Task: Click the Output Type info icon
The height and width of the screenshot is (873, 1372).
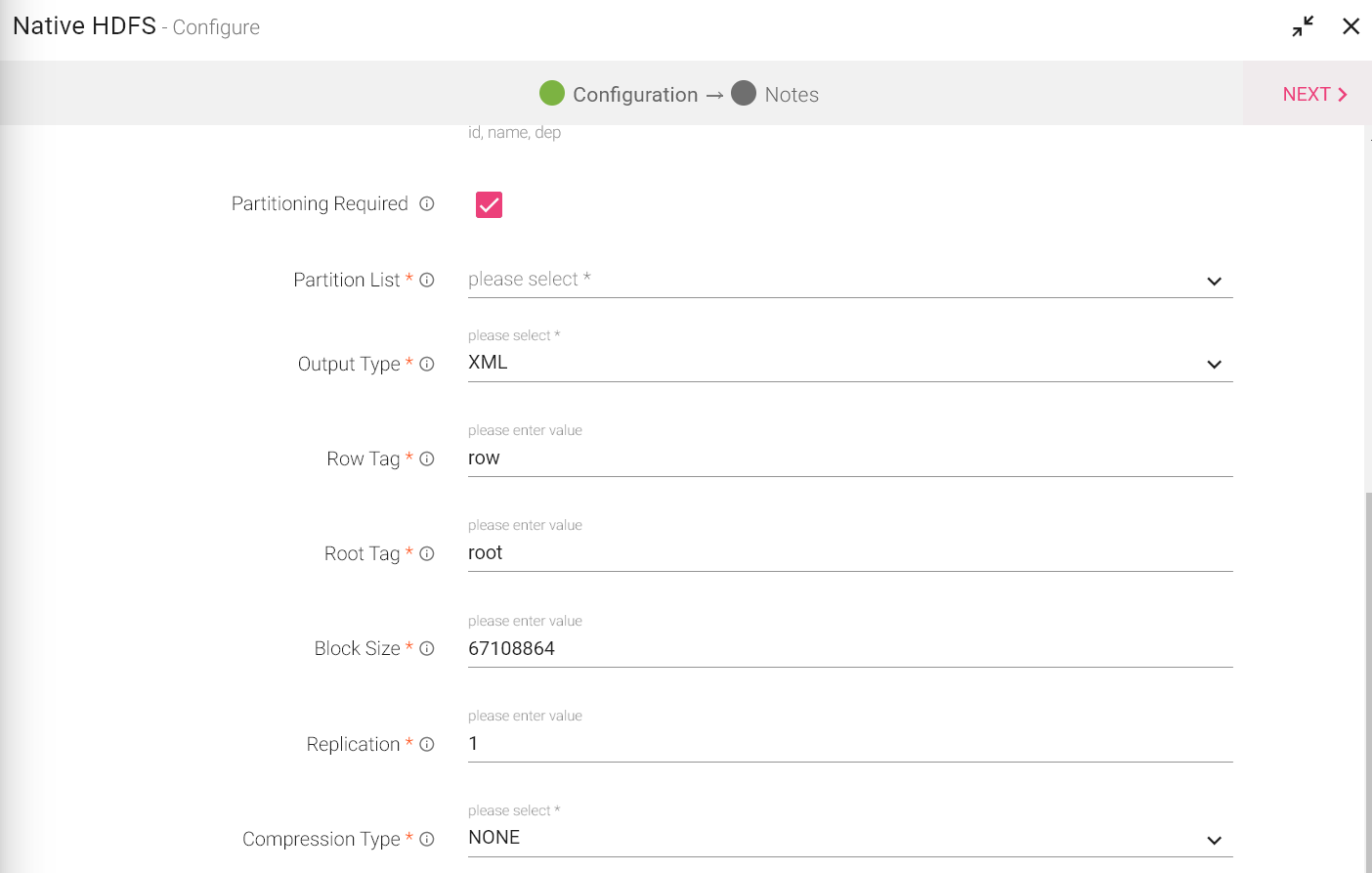Action: point(427,364)
